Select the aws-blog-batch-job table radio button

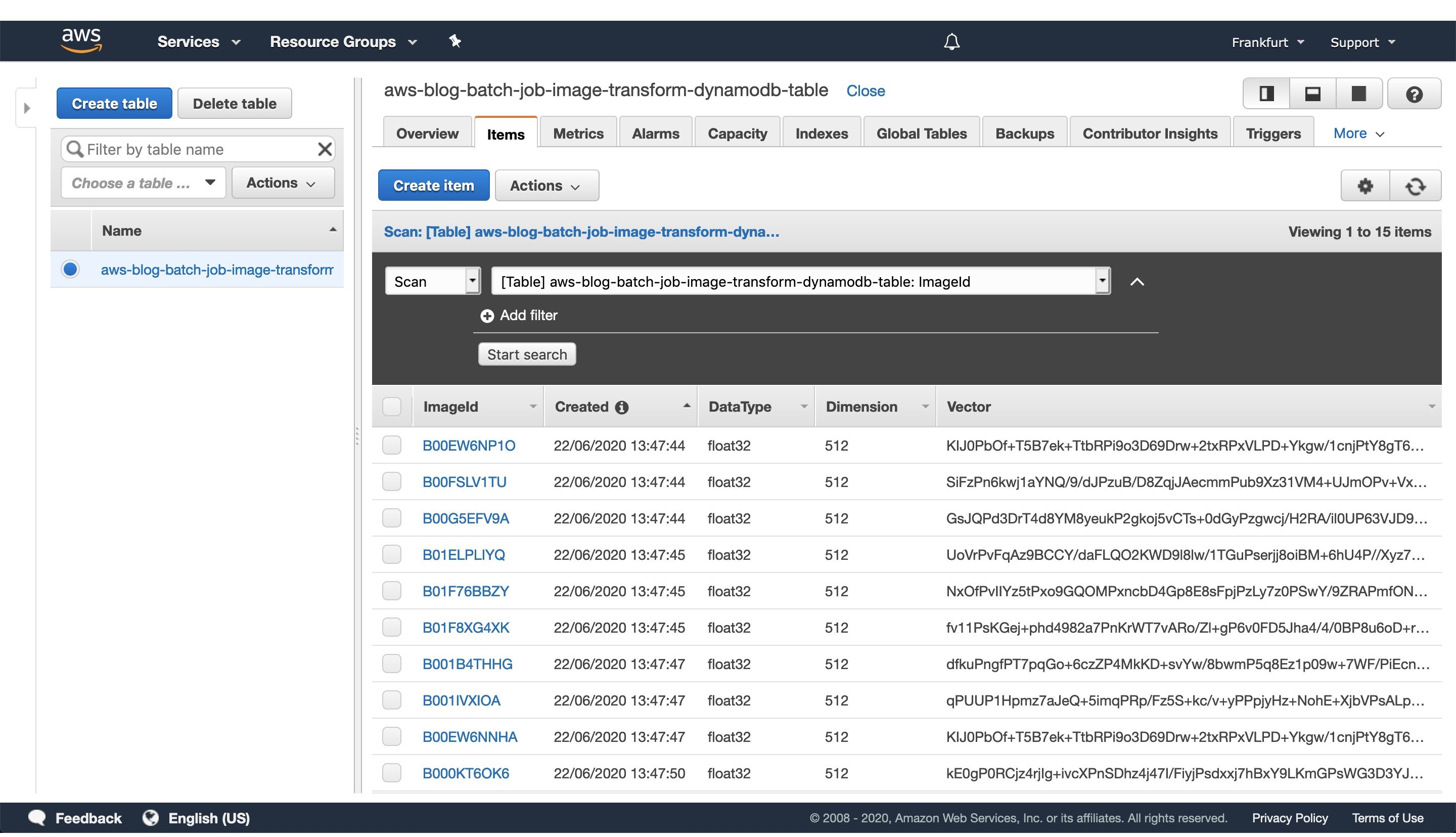[x=70, y=270]
